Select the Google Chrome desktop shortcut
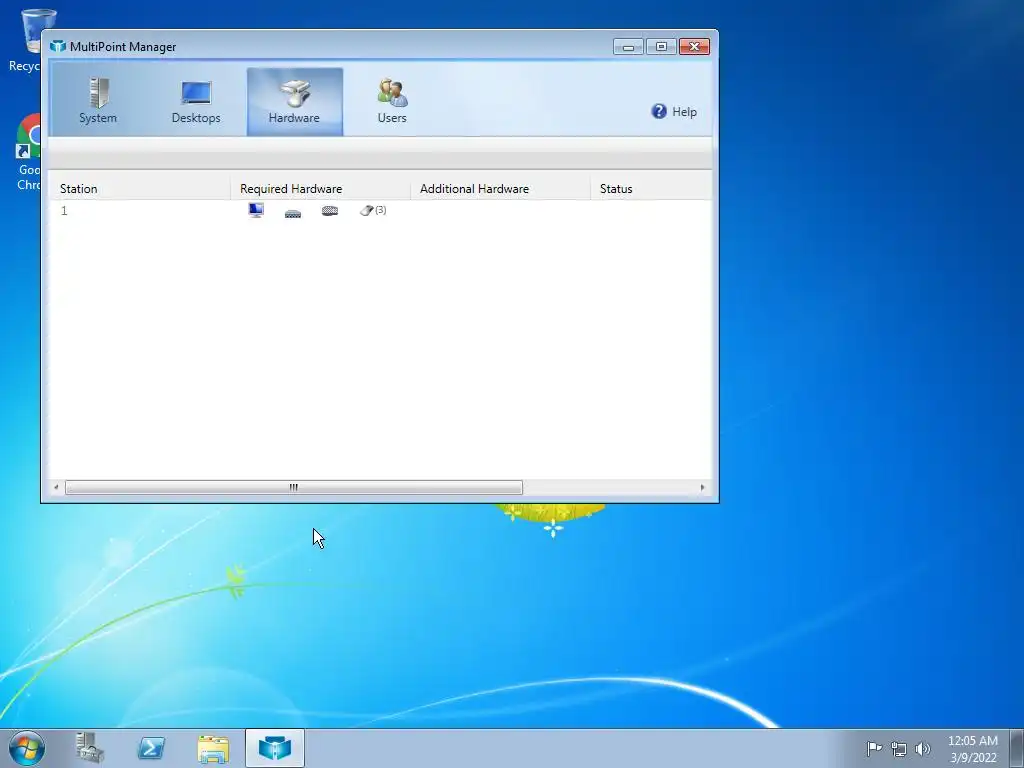Viewport: 1024px width, 768px height. [x=27, y=152]
